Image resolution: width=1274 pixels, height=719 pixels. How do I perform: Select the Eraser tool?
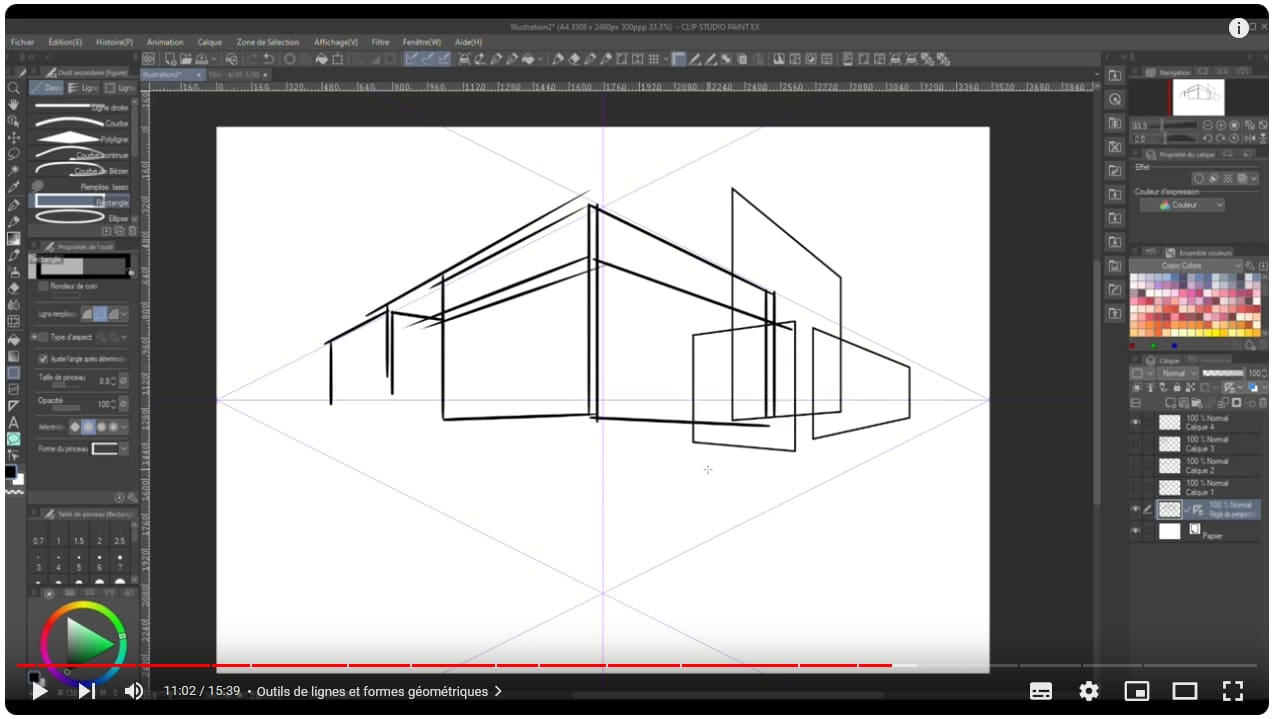(13, 289)
